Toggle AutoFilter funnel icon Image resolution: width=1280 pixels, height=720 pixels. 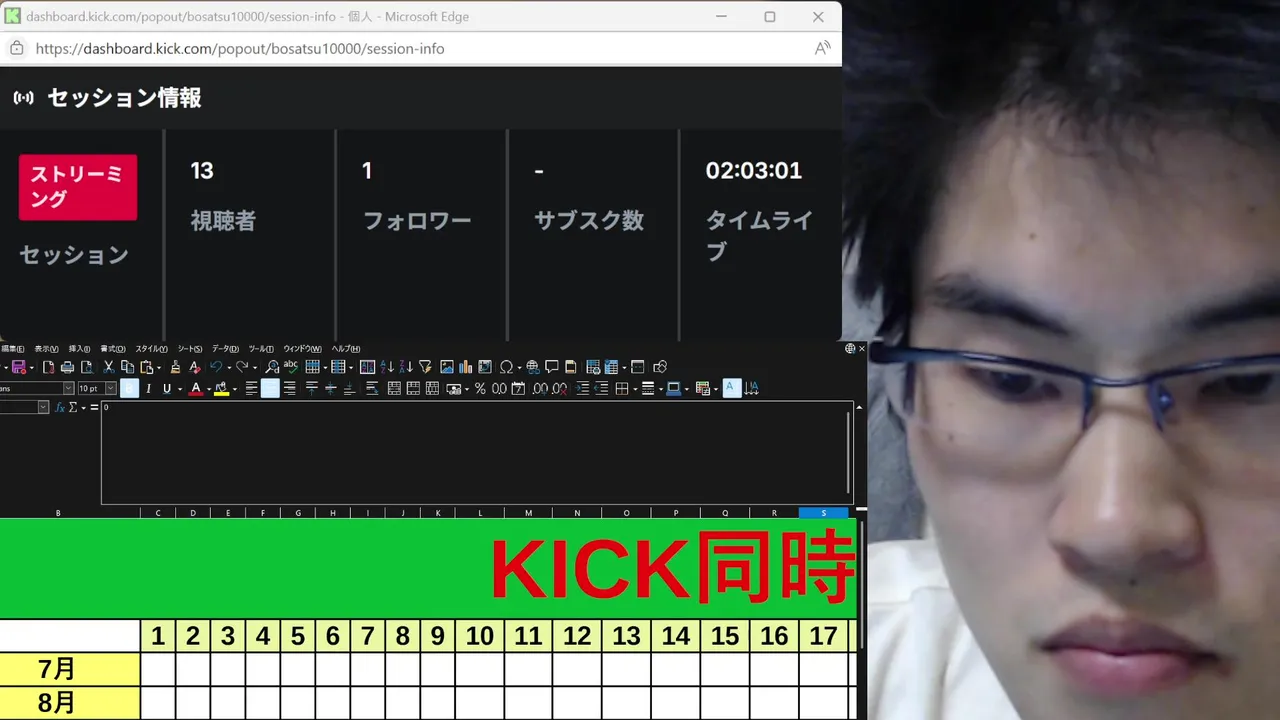(424, 367)
